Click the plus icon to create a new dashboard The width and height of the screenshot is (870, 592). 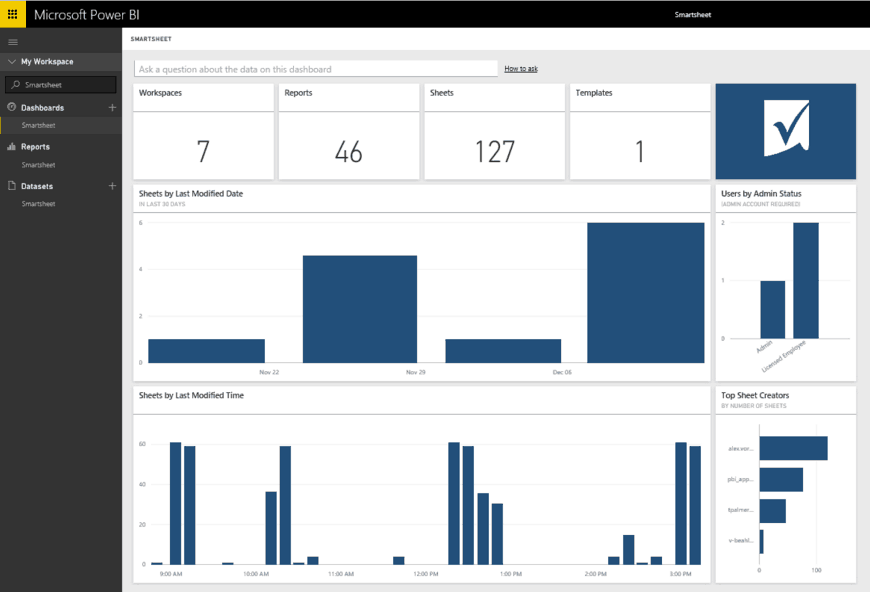tap(112, 107)
